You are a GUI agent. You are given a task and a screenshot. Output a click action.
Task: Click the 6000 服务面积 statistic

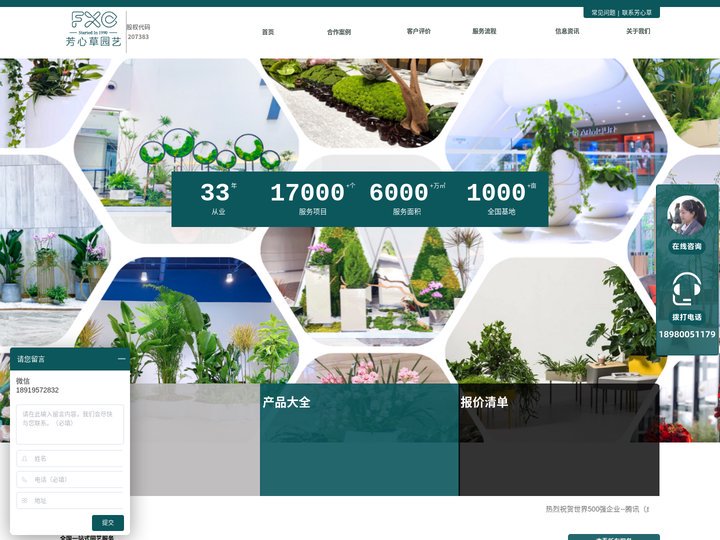click(407, 199)
